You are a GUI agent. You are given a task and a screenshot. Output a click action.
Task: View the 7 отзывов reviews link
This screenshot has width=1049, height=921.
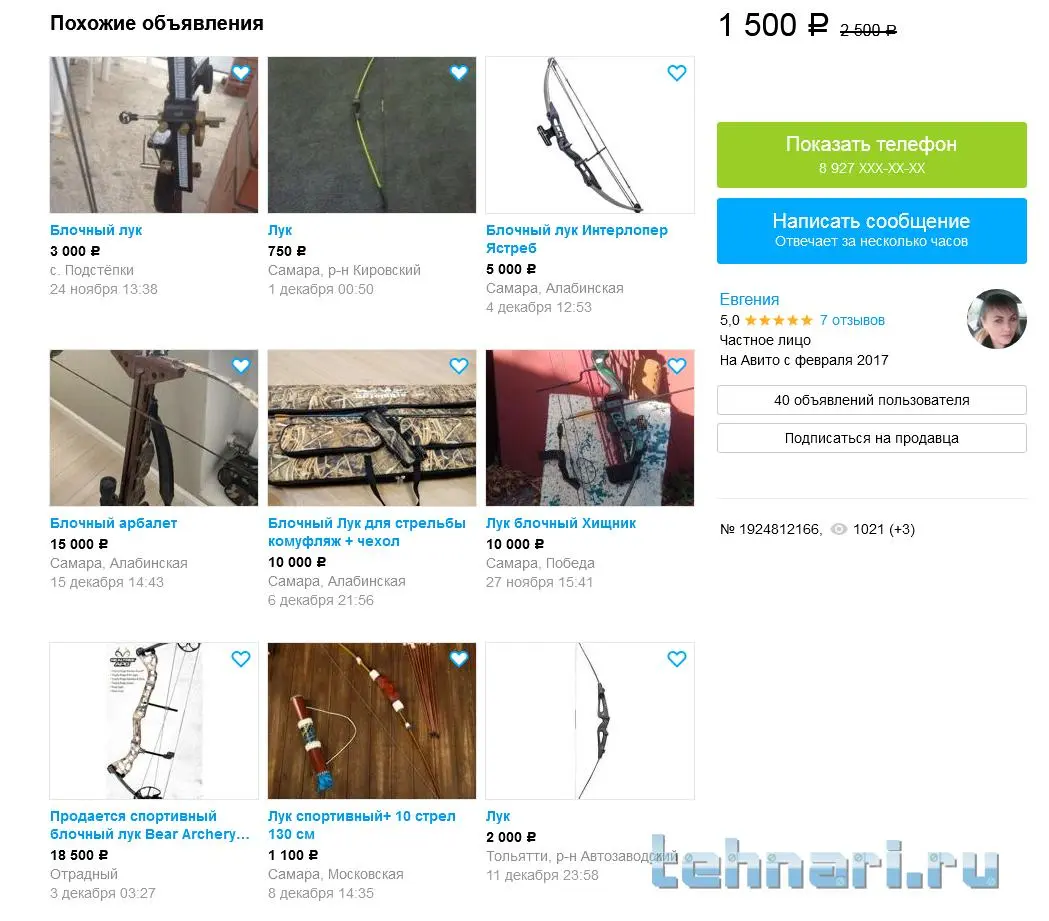click(852, 320)
